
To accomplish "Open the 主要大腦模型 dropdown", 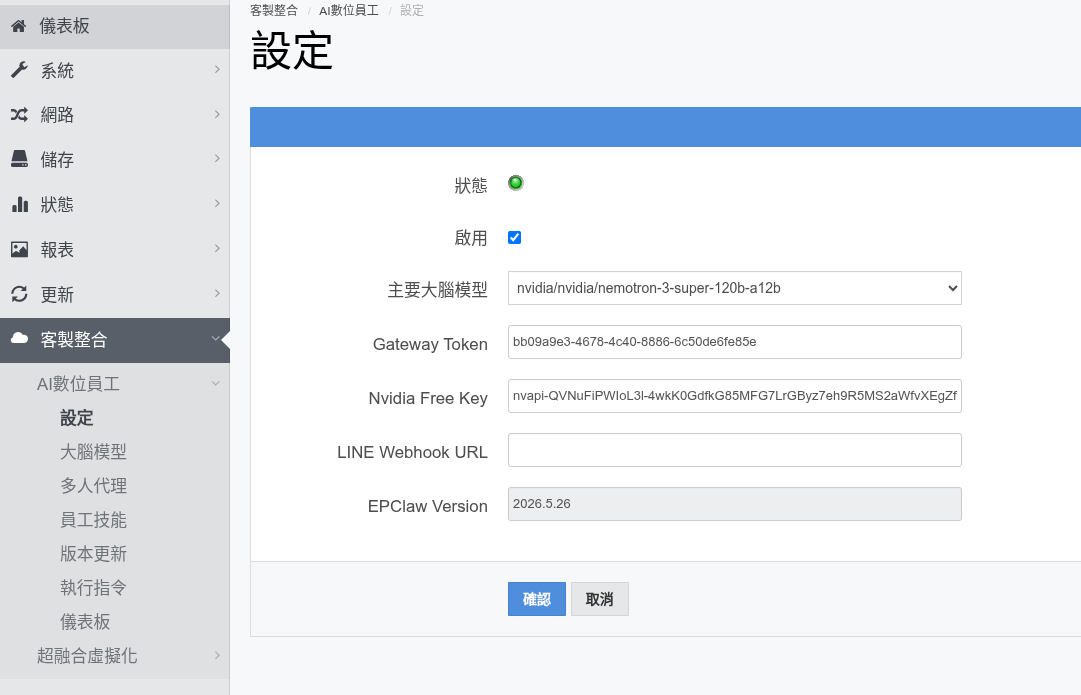I will click(735, 288).
